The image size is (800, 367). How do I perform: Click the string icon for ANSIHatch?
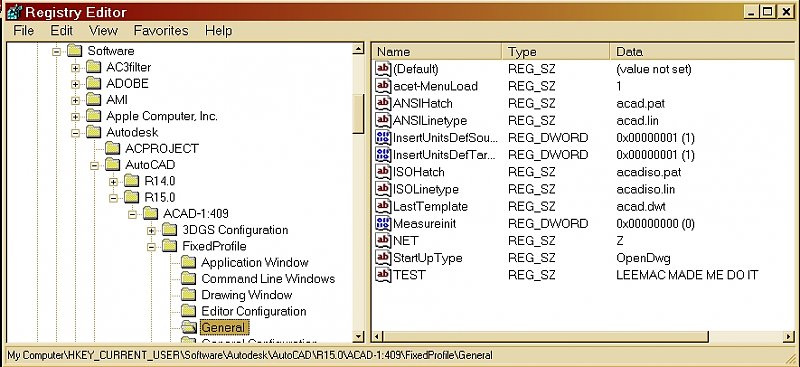pos(383,103)
